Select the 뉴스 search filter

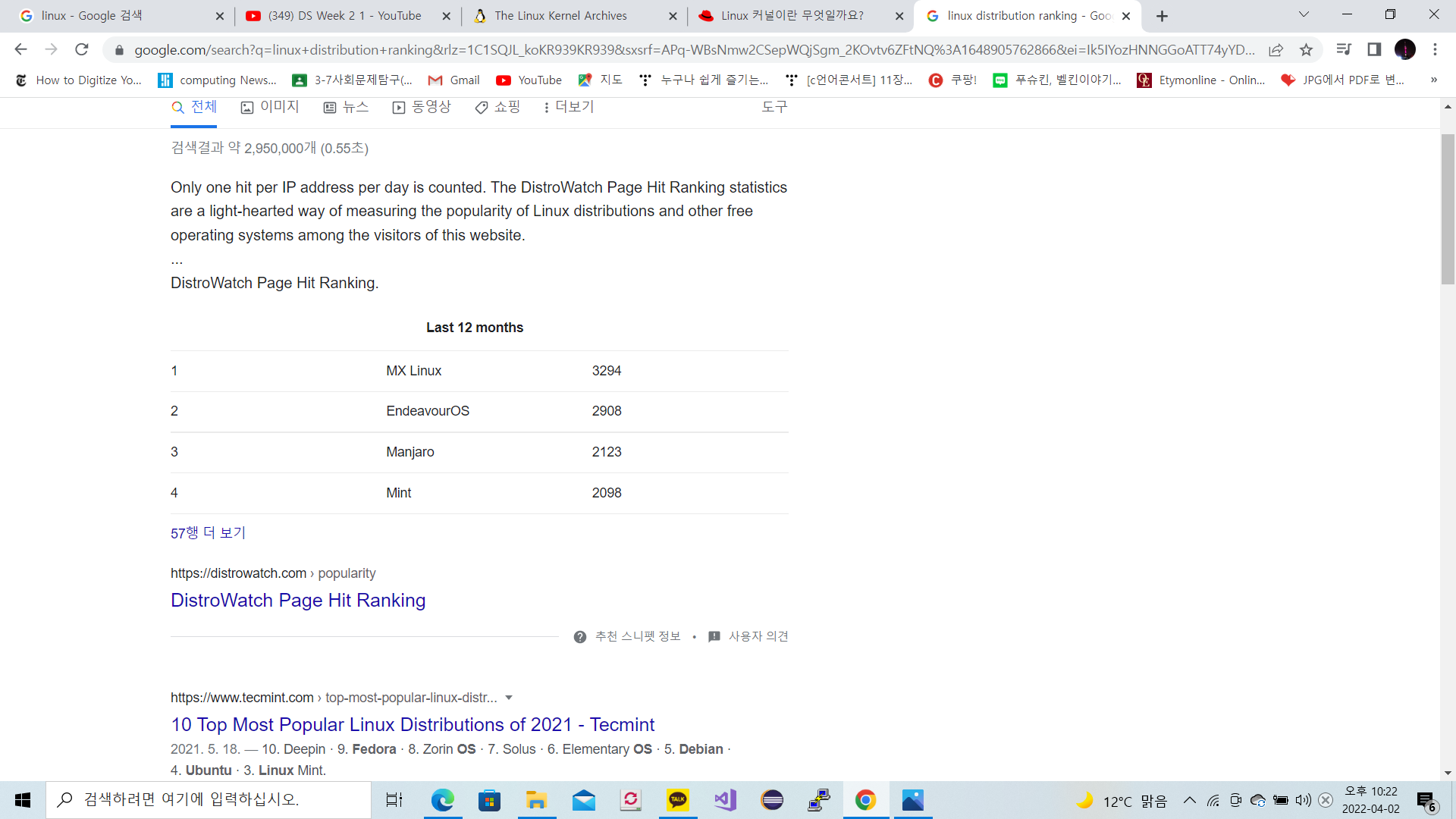(x=346, y=108)
